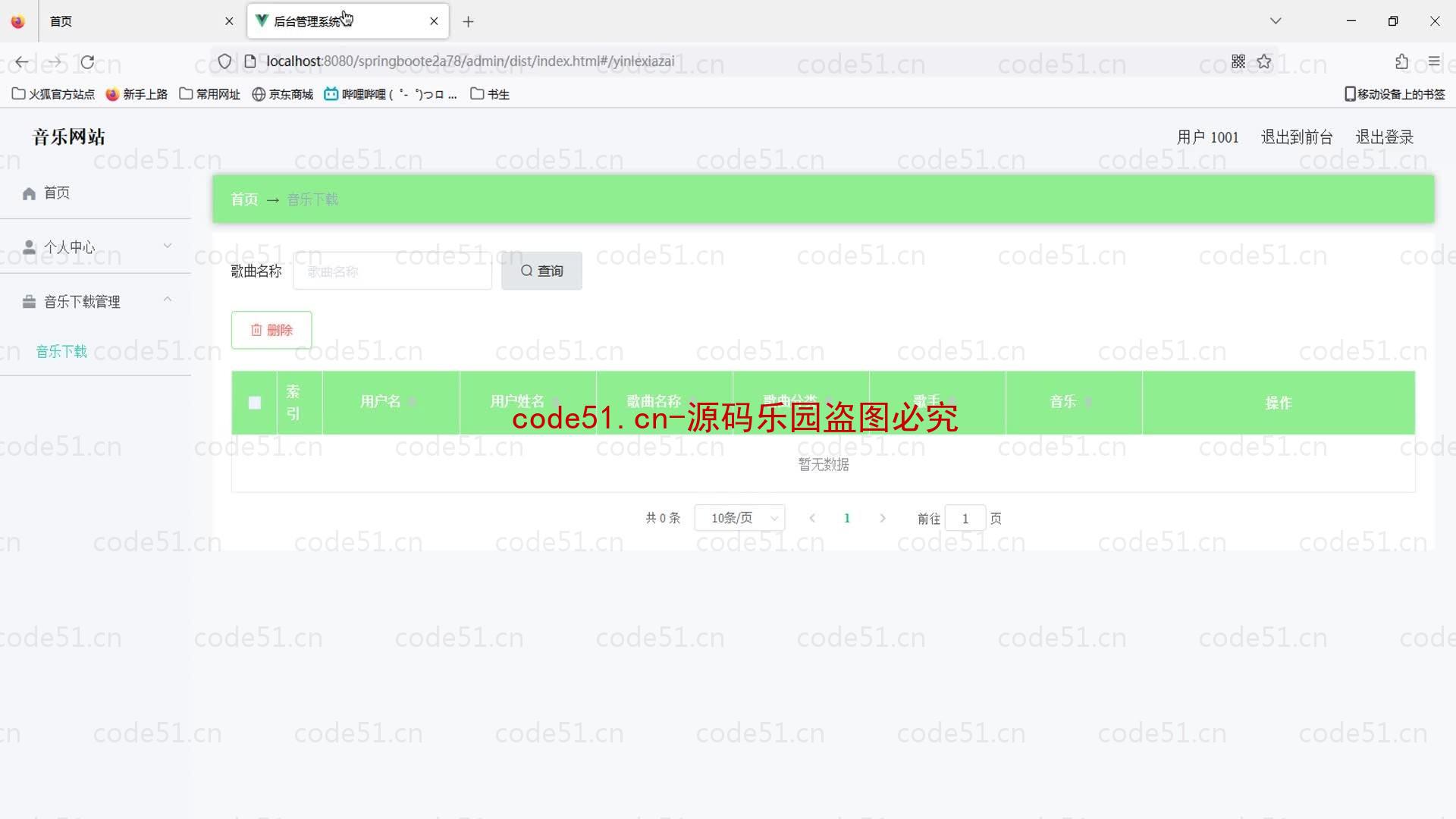Screen dimensions: 1456x819
Task: Click the 删除 delete button
Action: (272, 329)
